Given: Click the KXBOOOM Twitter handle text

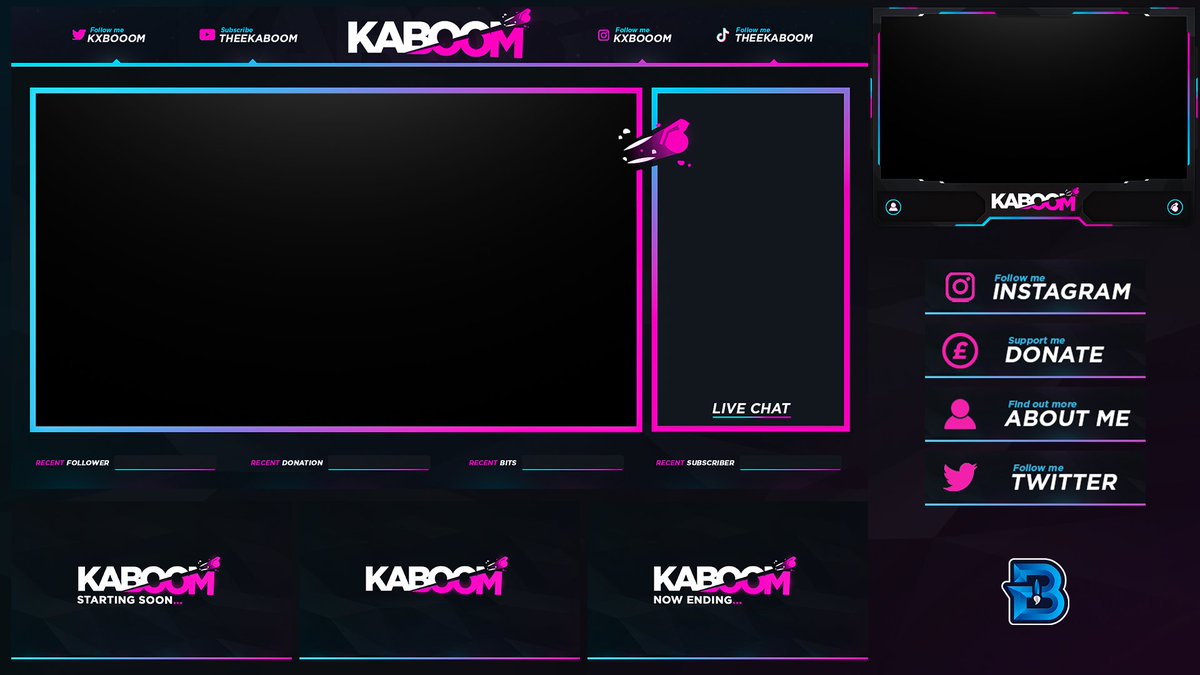Looking at the screenshot, I should (117, 38).
